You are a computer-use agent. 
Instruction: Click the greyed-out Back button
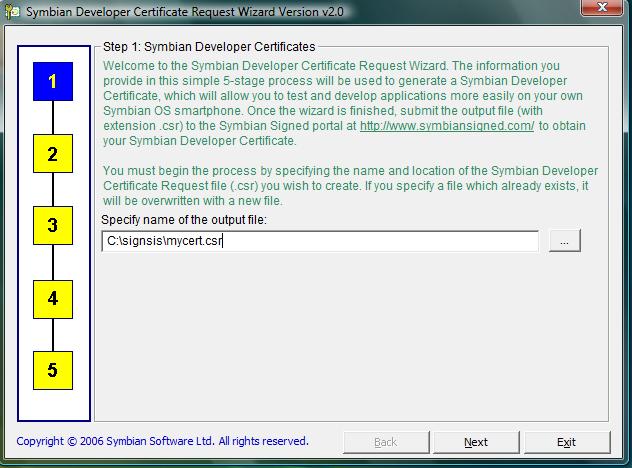[385, 442]
